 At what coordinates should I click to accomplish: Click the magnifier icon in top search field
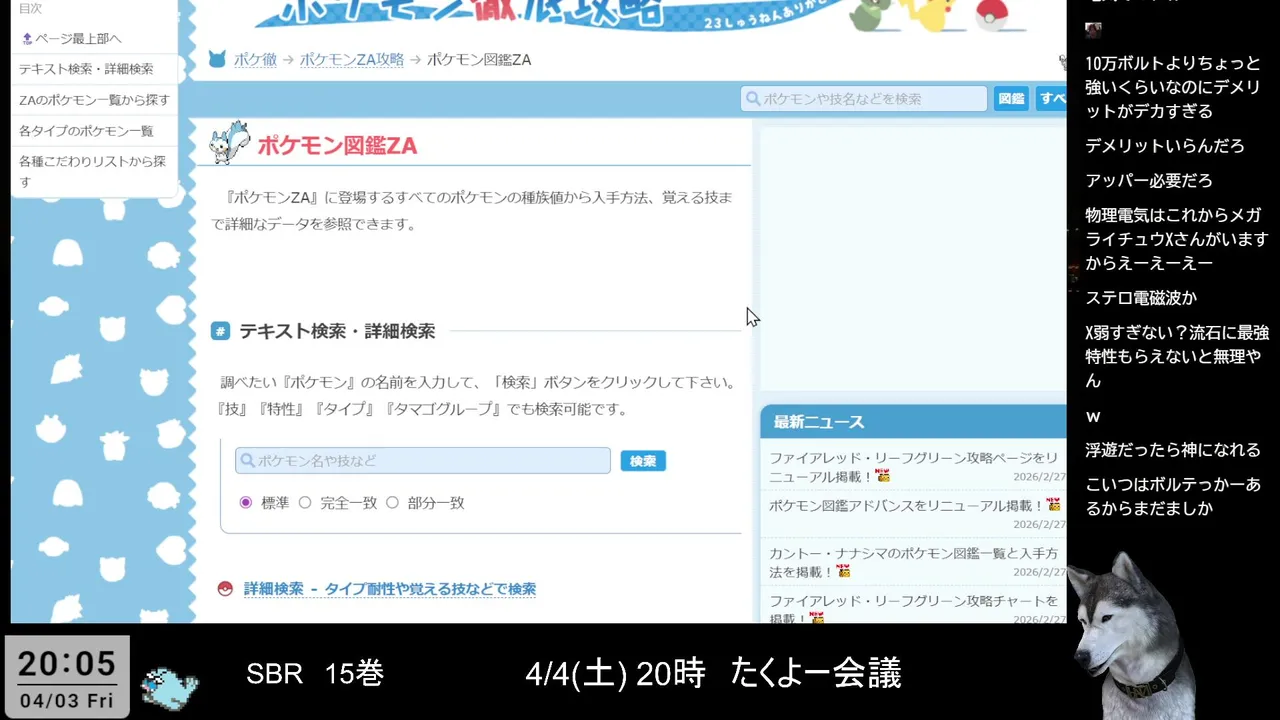[753, 99]
